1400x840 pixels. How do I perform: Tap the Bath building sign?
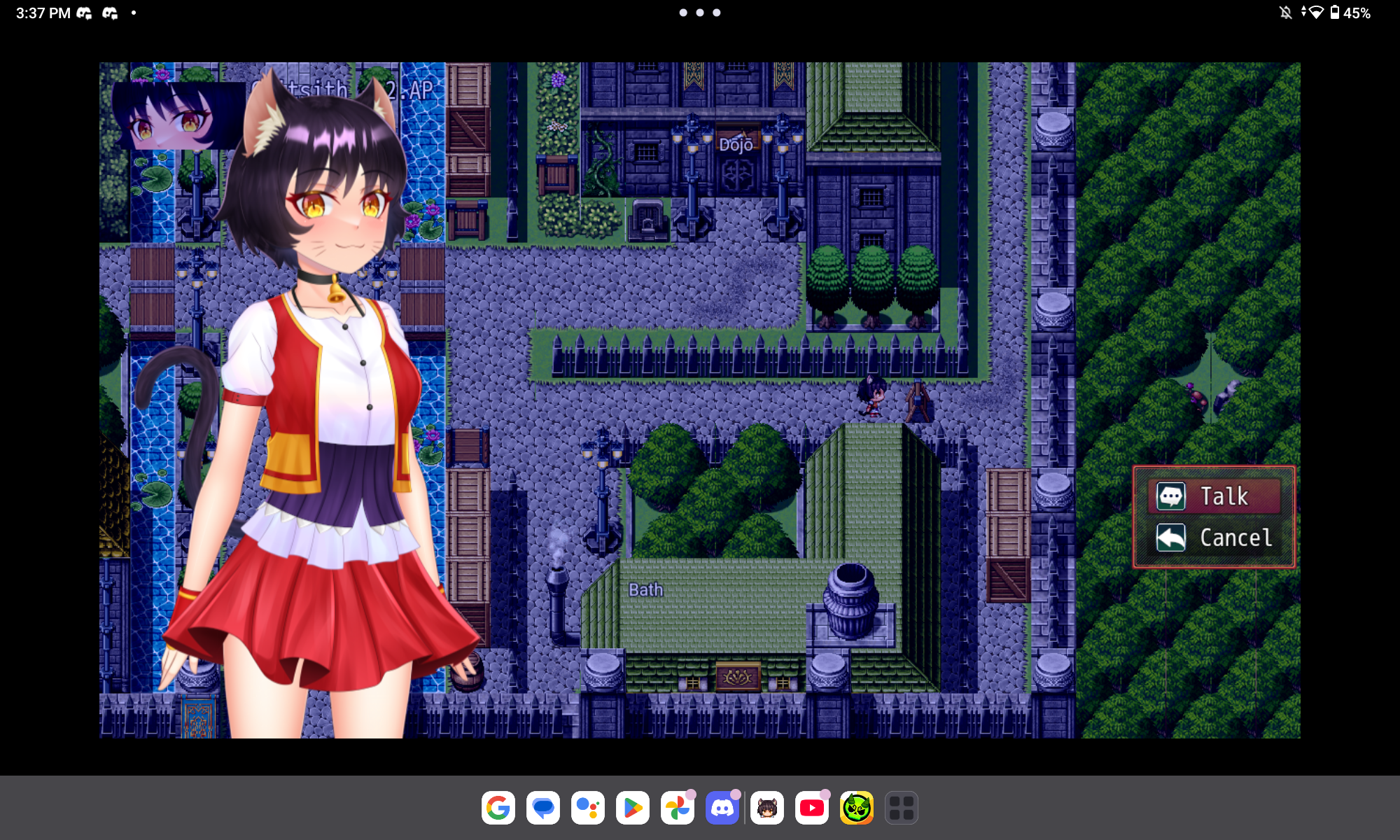[645, 590]
